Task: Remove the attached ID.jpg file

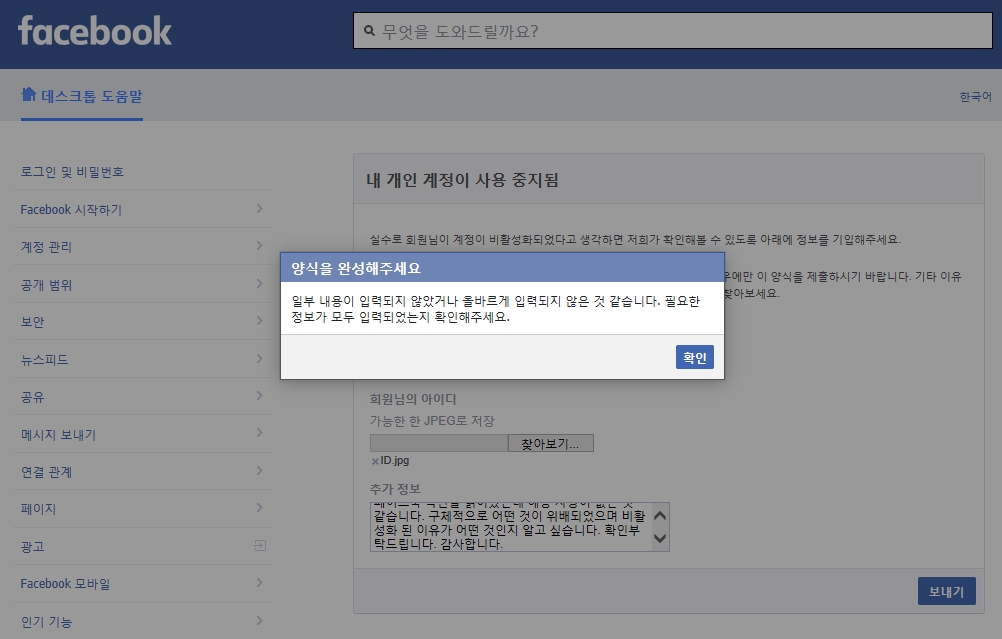Action: point(374,461)
